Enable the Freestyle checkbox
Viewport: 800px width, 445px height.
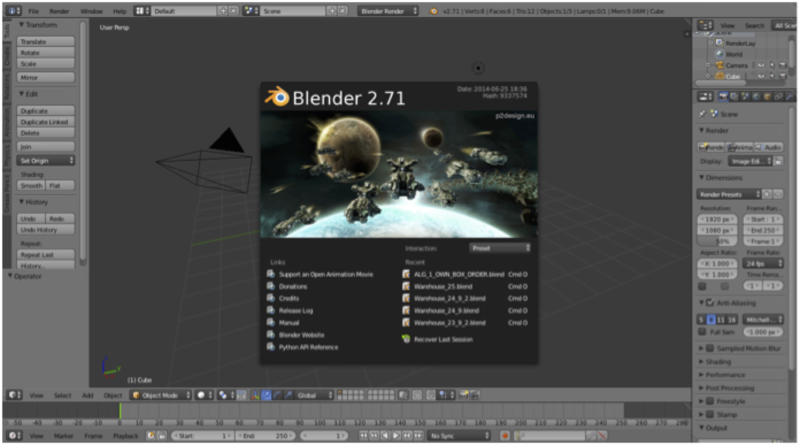710,400
